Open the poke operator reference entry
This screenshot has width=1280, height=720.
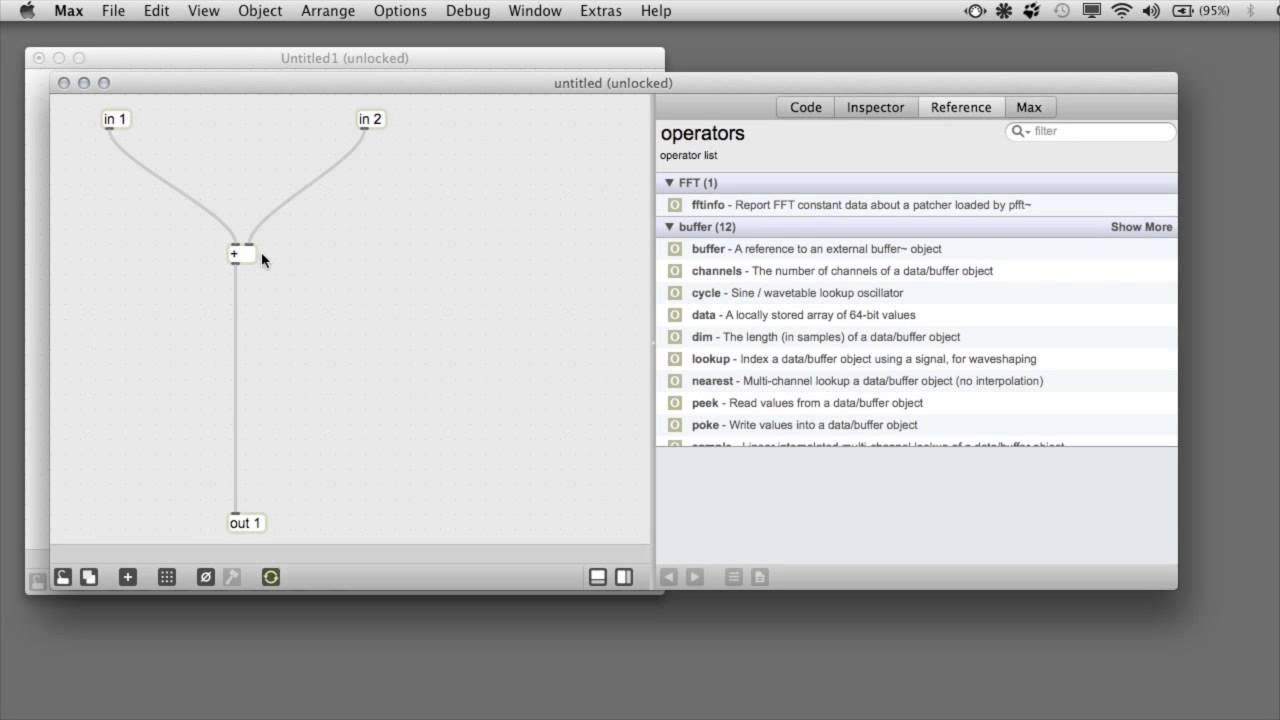(916, 425)
